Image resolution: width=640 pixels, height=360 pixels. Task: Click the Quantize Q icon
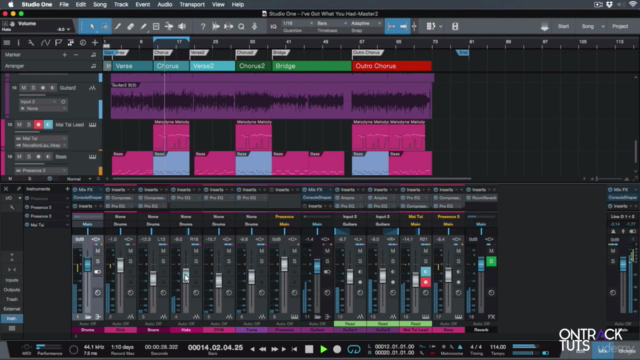coord(241,27)
